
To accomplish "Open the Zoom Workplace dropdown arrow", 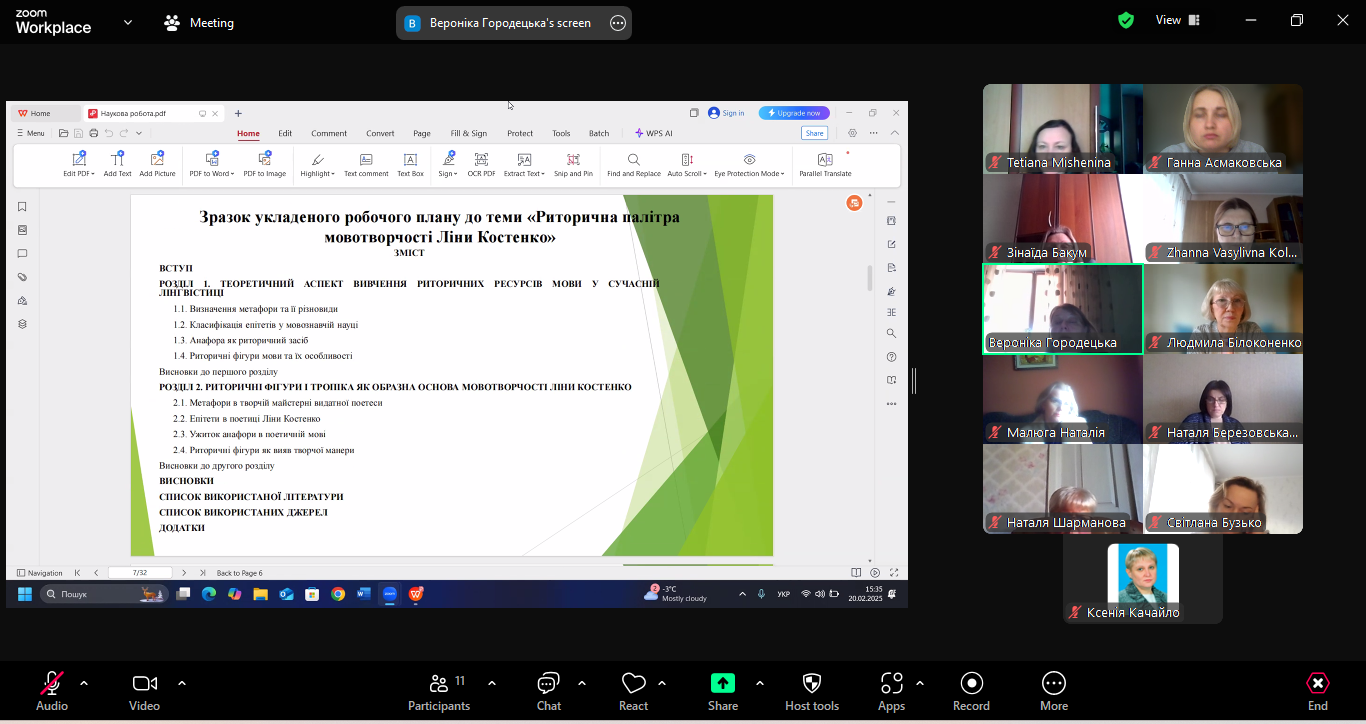I will click(x=128, y=22).
